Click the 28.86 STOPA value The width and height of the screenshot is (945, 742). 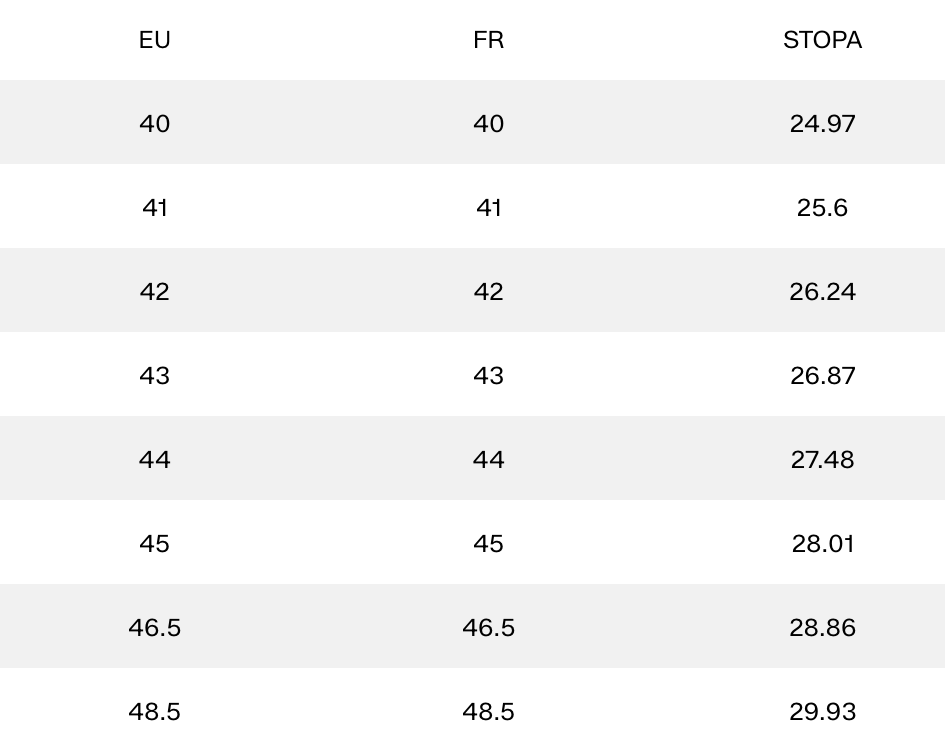click(822, 627)
